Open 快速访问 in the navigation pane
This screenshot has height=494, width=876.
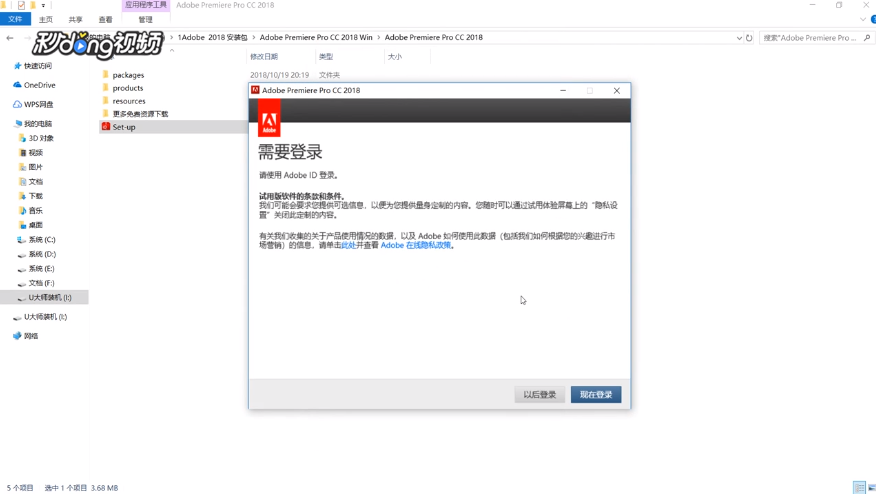coord(37,66)
